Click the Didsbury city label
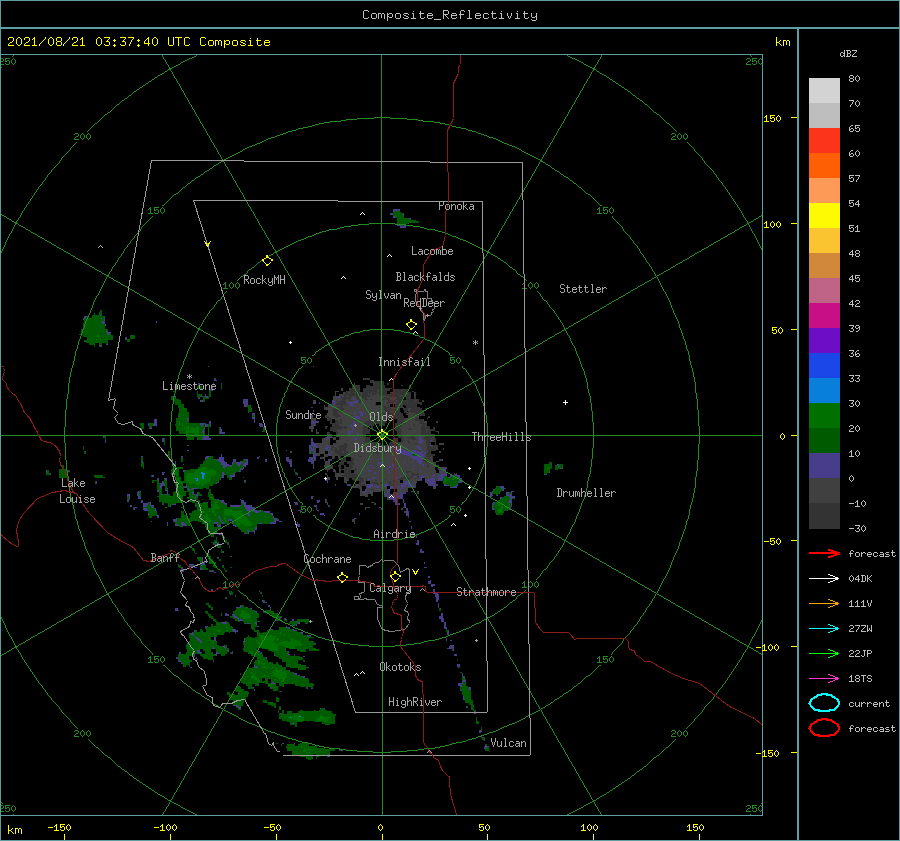Image resolution: width=900 pixels, height=841 pixels. tap(377, 448)
